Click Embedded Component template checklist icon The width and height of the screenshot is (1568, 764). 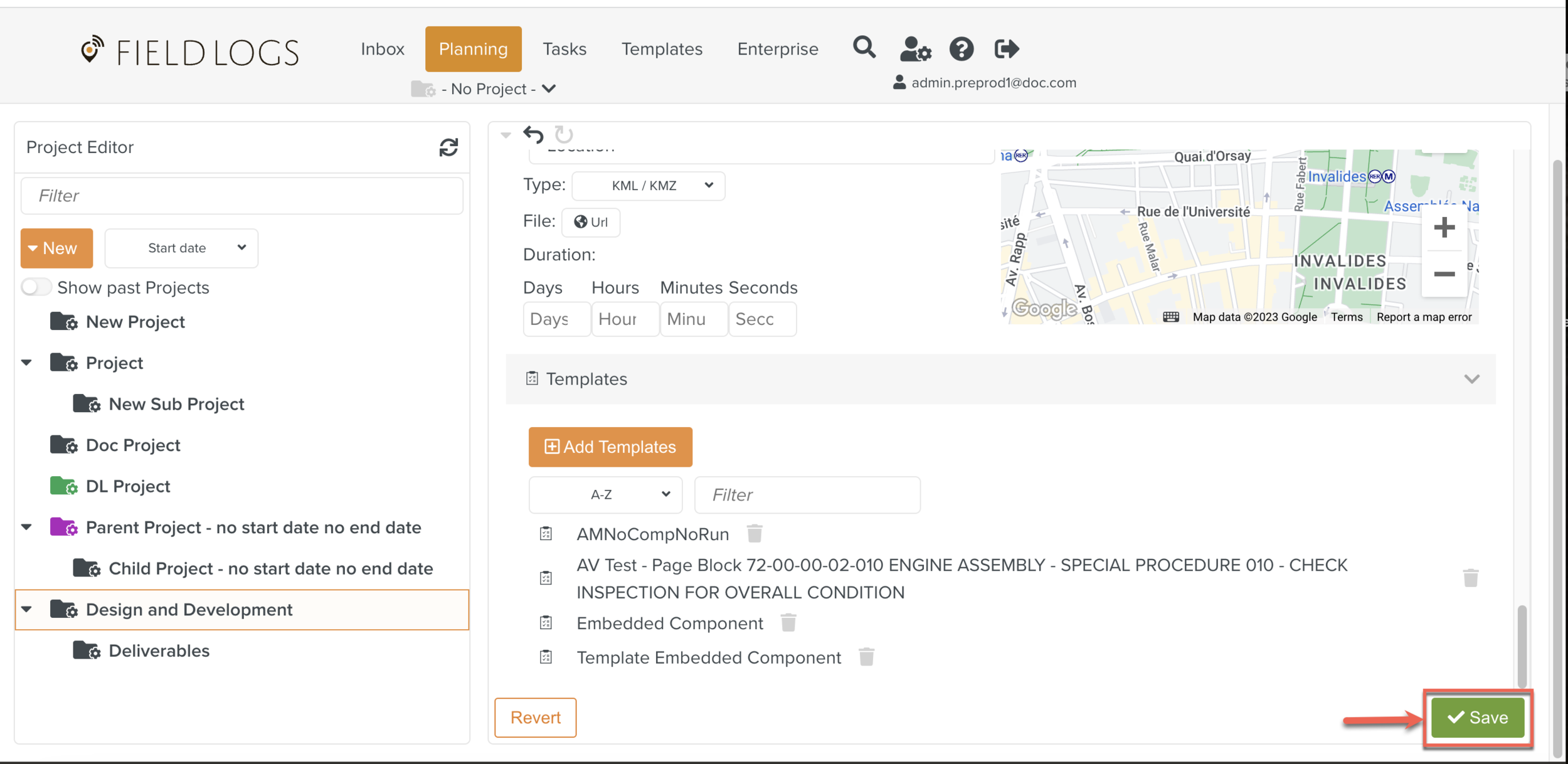click(546, 623)
